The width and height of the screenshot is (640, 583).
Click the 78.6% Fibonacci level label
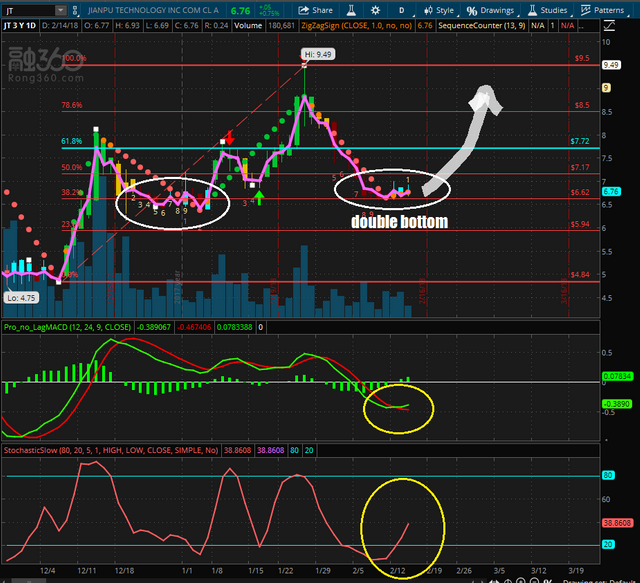point(71,105)
